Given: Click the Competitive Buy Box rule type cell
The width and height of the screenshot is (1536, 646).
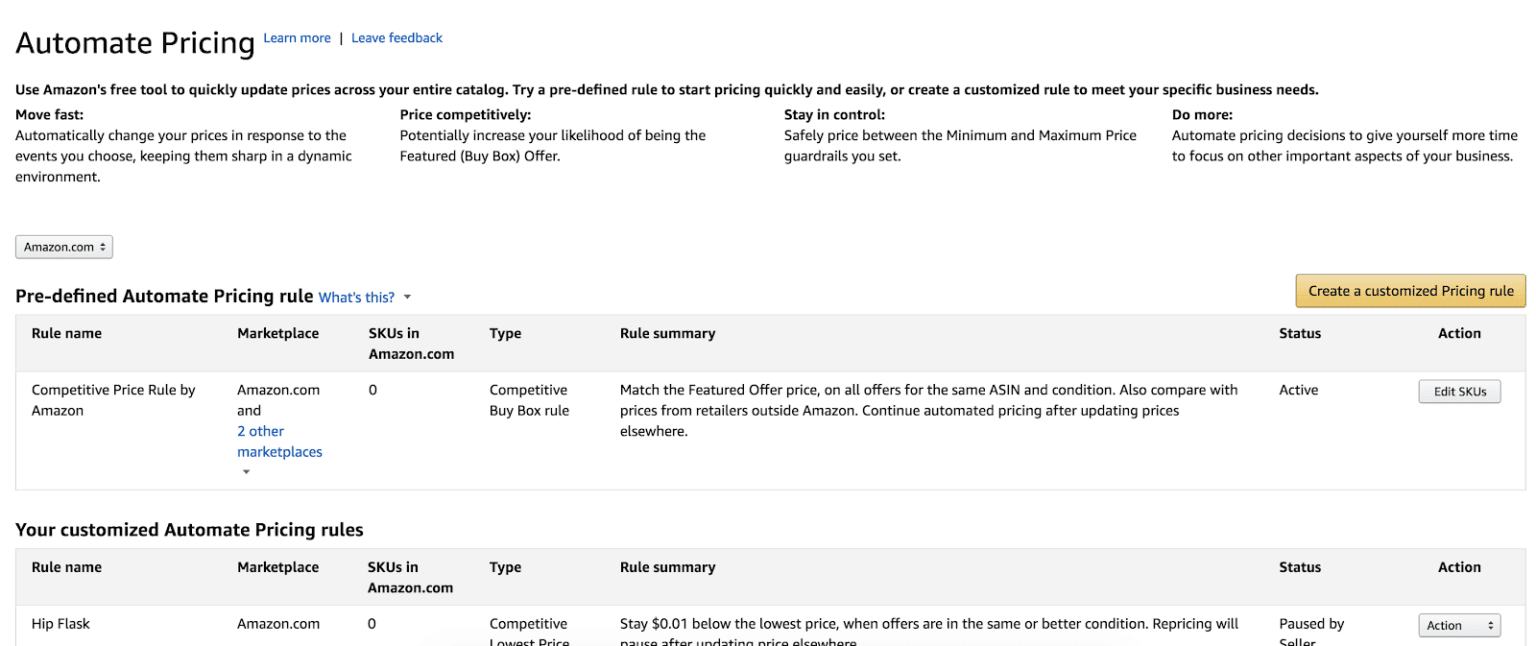Looking at the screenshot, I should coord(528,400).
